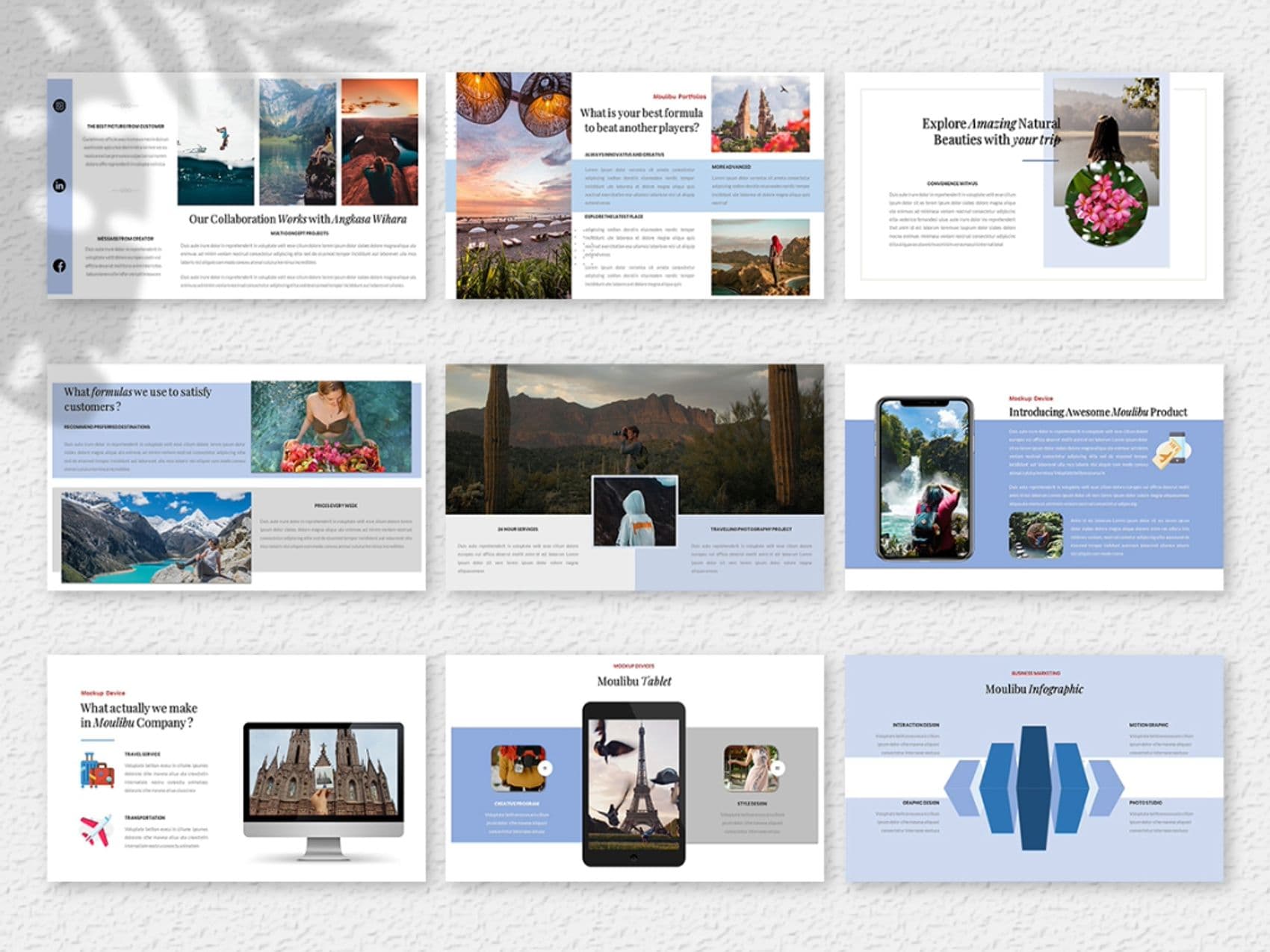
Task: Click the sunset canyon photo on first slide
Action: coord(380,143)
